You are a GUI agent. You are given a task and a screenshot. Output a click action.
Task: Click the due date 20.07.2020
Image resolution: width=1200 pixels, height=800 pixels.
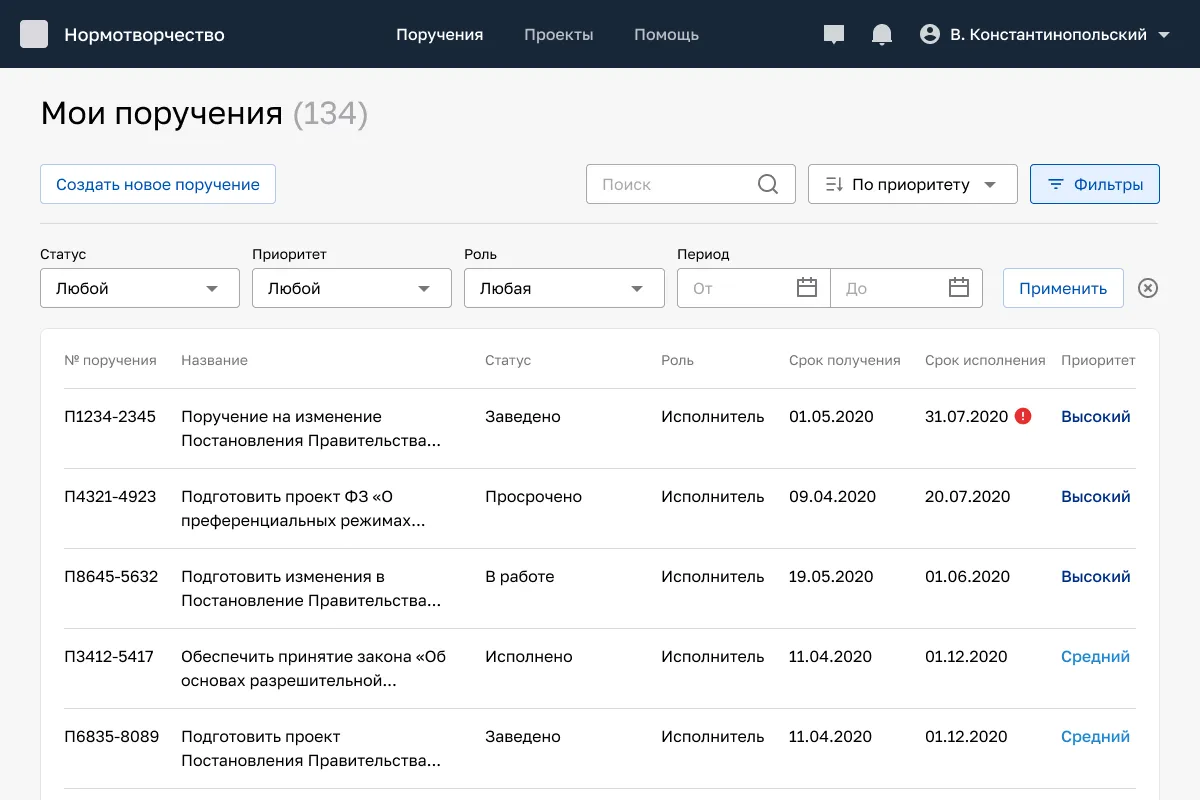tap(968, 496)
